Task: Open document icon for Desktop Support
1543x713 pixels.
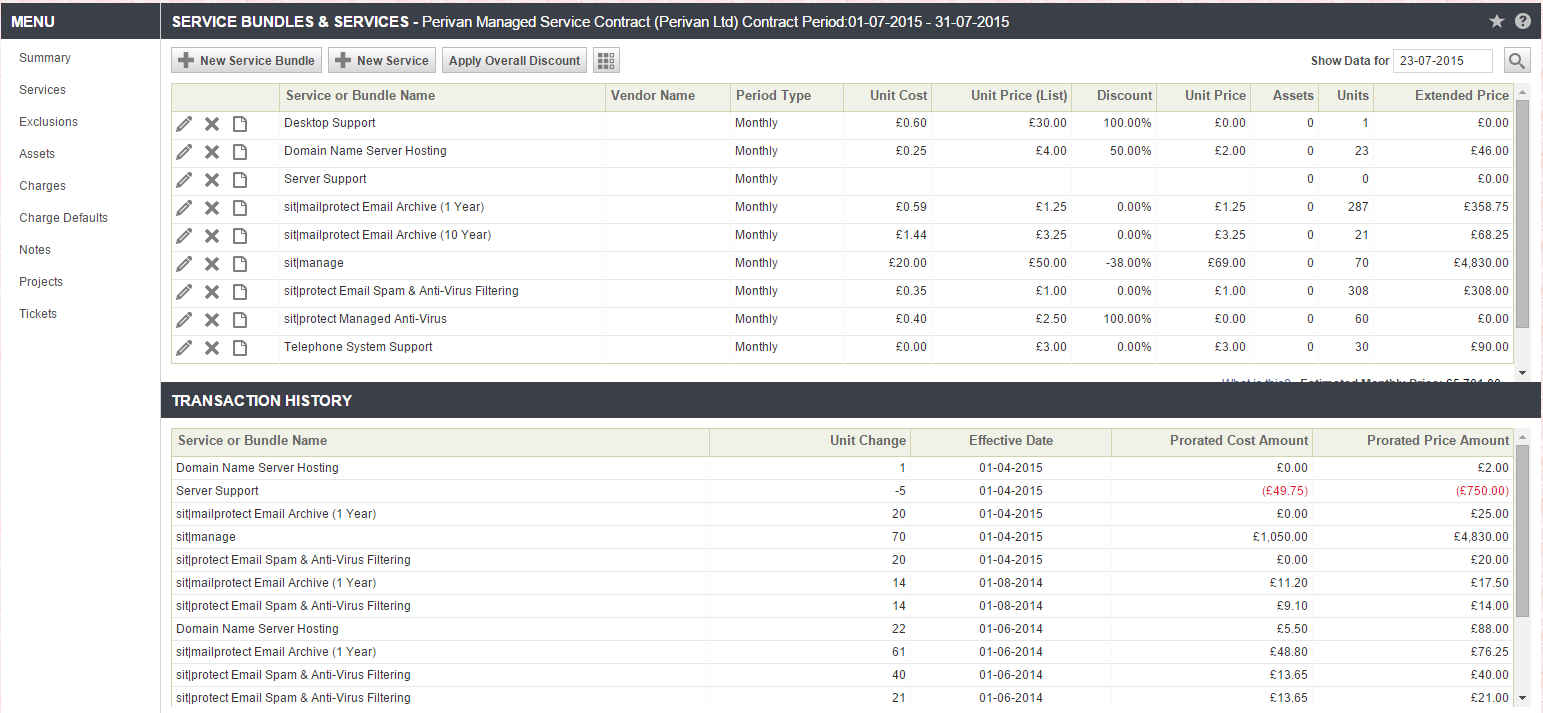Action: (240, 124)
